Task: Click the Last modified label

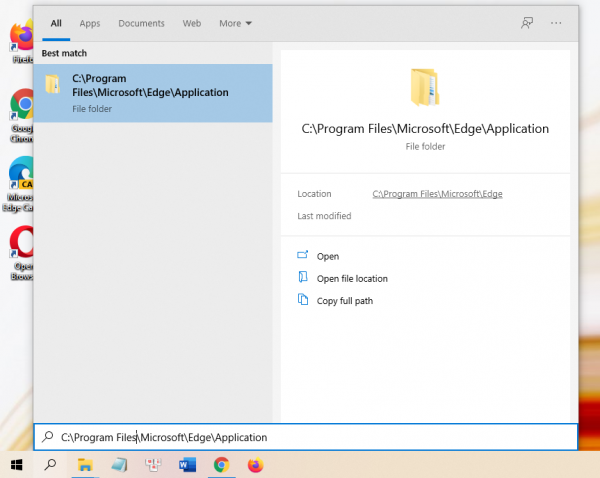Action: point(324,216)
